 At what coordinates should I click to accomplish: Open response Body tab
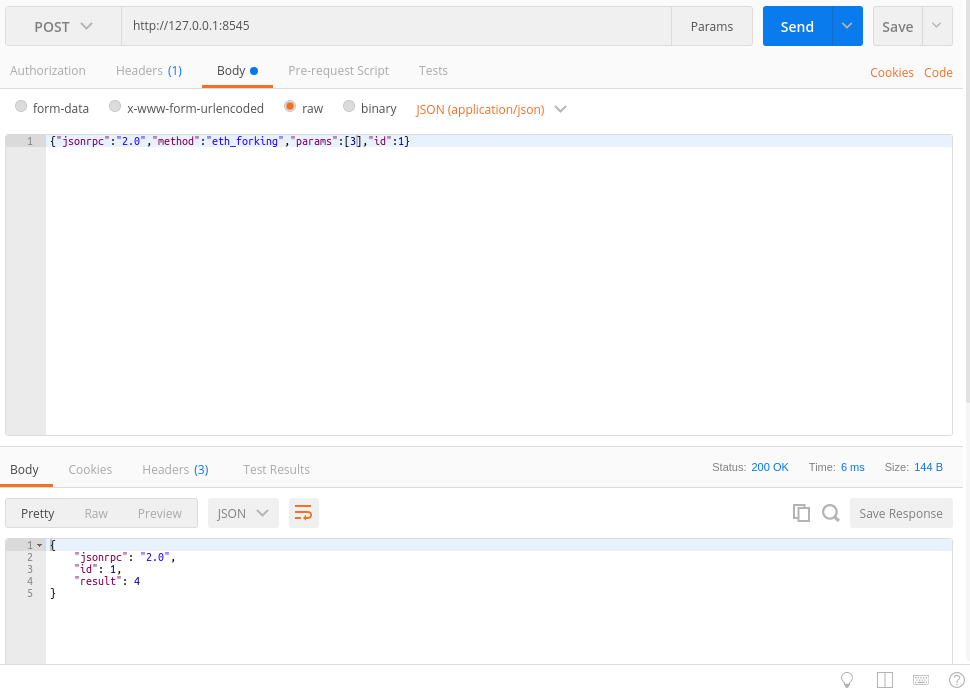[x=24, y=470]
